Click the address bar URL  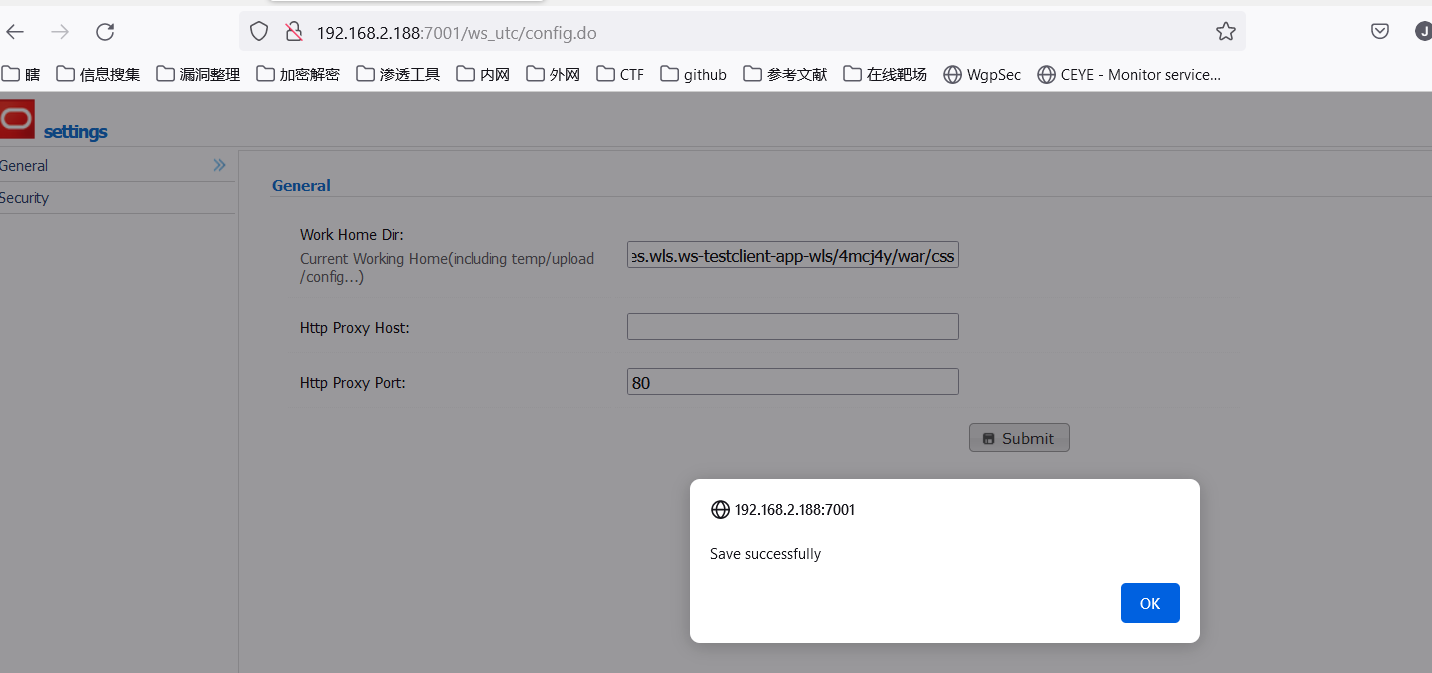456,33
